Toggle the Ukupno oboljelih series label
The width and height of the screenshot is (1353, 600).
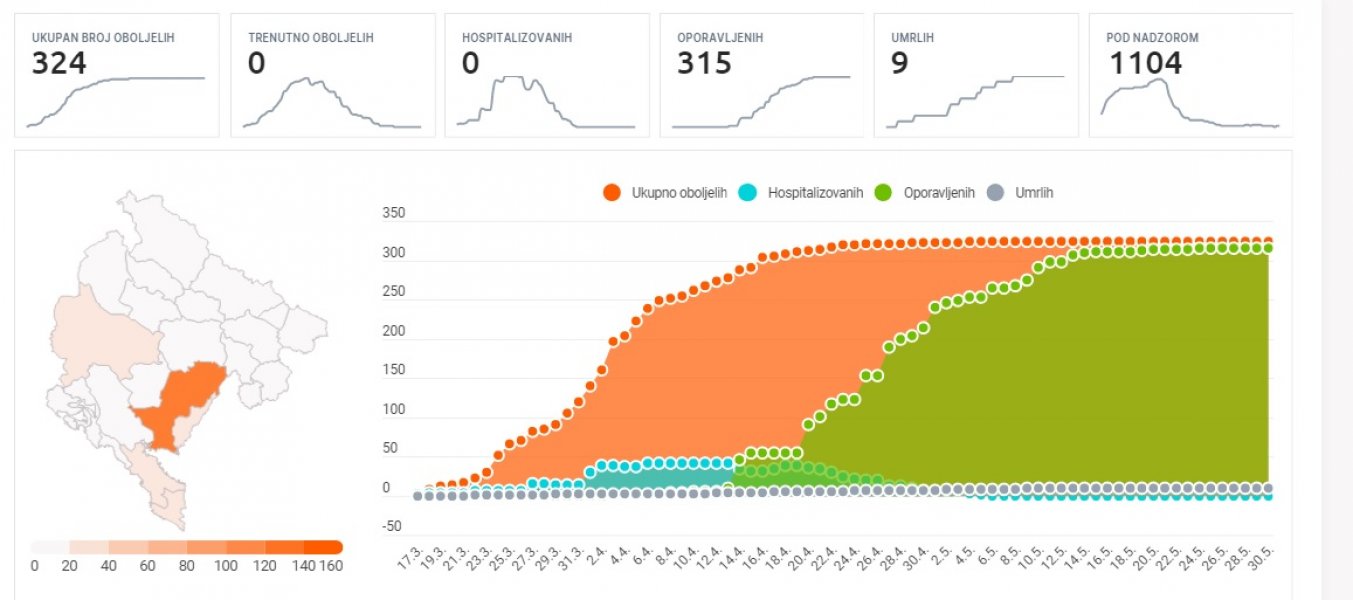tap(680, 193)
